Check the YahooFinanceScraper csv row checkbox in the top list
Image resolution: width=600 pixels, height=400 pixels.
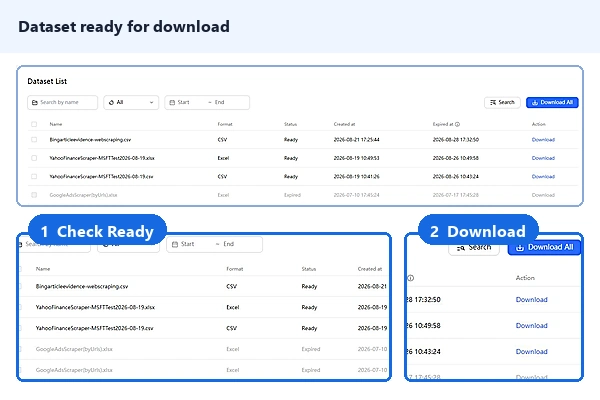pyautogui.click(x=34, y=176)
